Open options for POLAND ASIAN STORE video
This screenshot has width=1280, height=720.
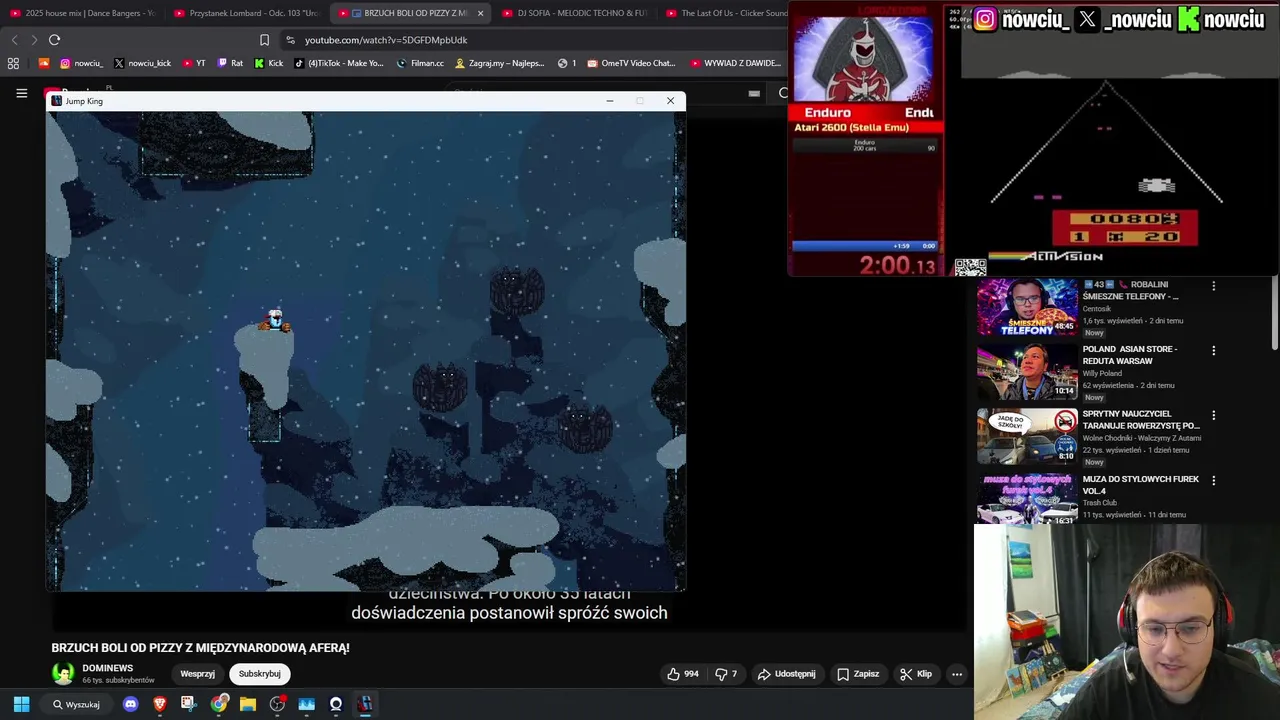click(x=1214, y=351)
